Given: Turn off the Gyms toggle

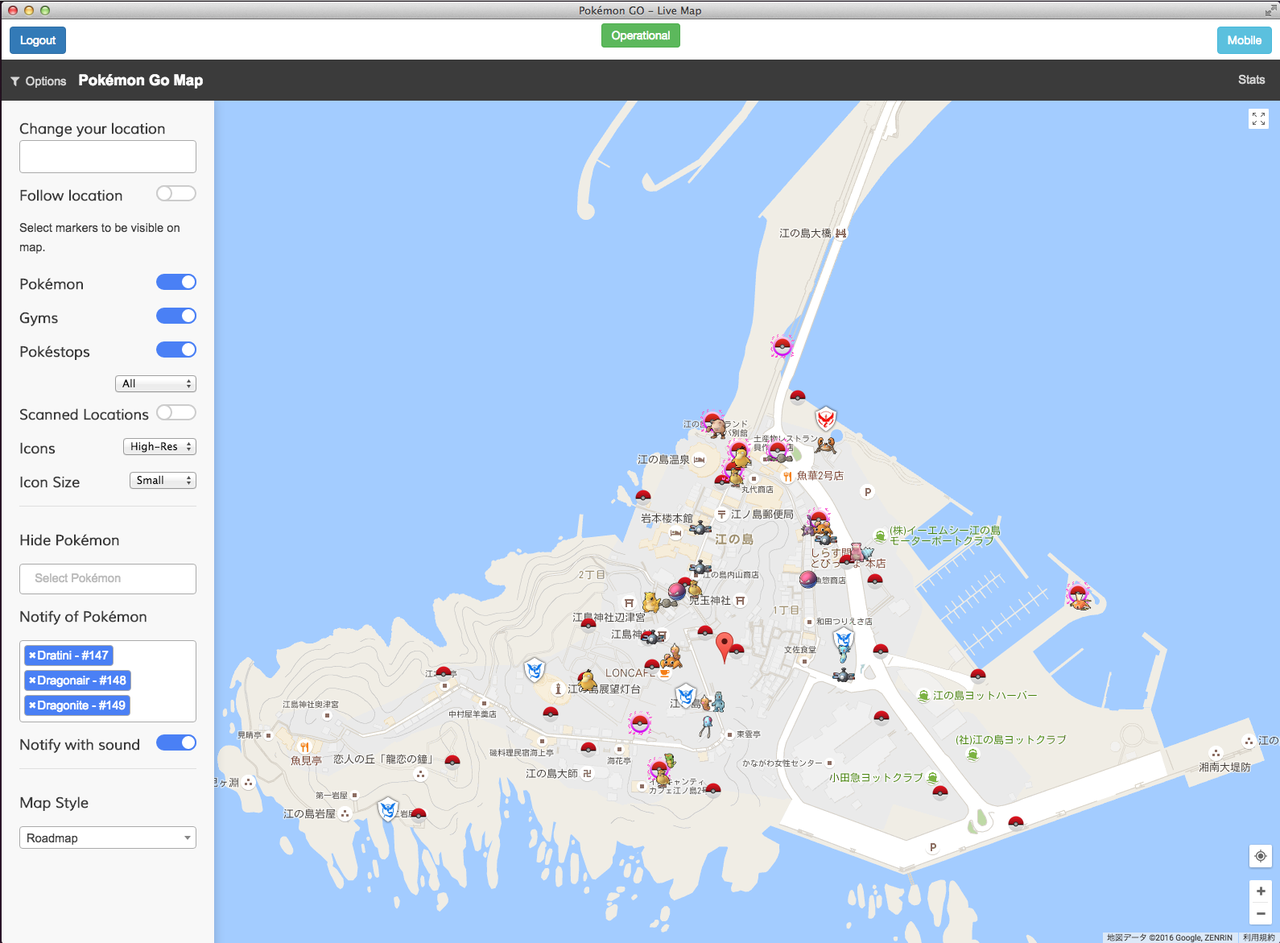Looking at the screenshot, I should point(176,316).
